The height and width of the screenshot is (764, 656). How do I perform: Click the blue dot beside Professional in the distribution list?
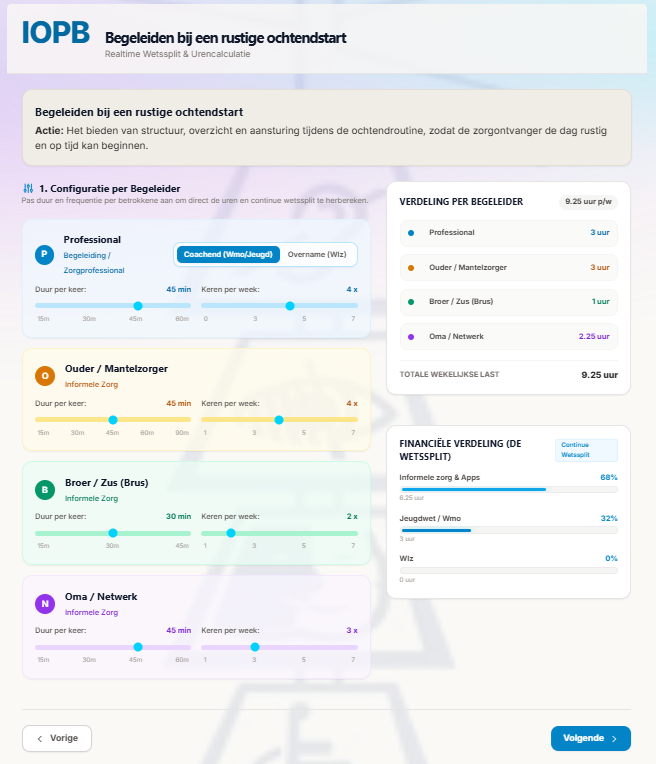[411, 233]
